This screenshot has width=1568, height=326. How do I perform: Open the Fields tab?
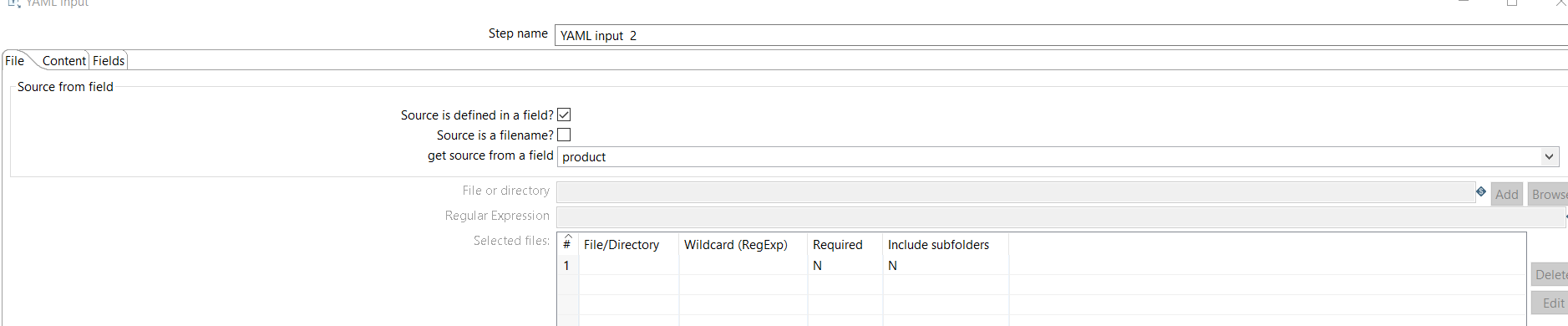pos(109,61)
